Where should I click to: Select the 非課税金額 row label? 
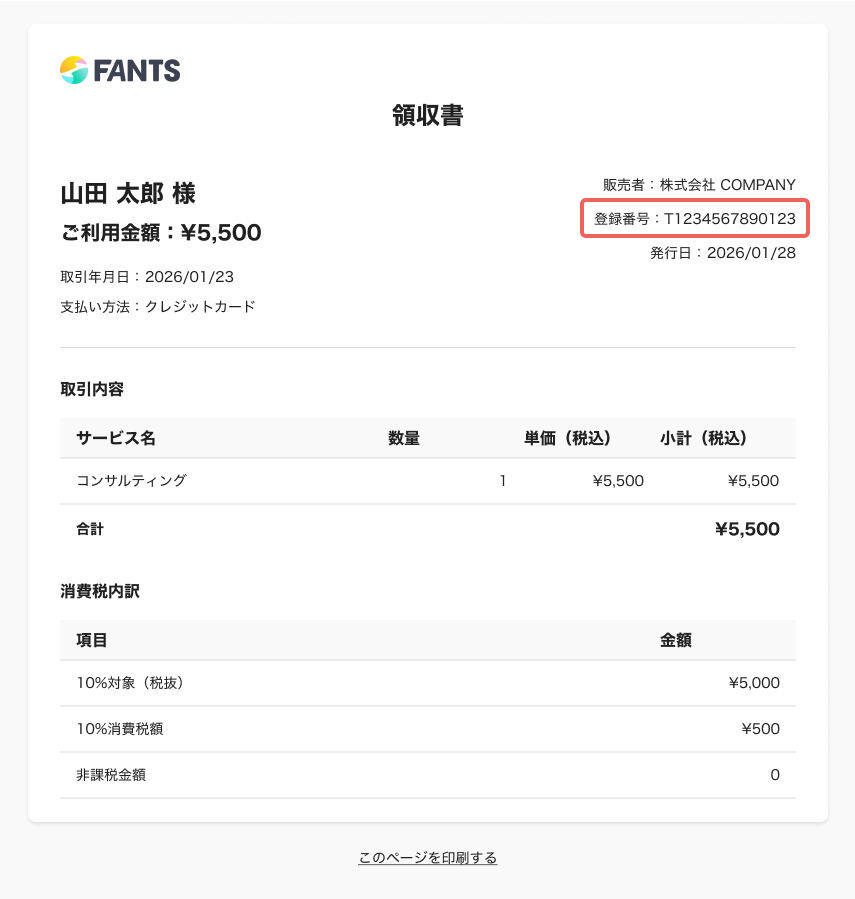(111, 775)
